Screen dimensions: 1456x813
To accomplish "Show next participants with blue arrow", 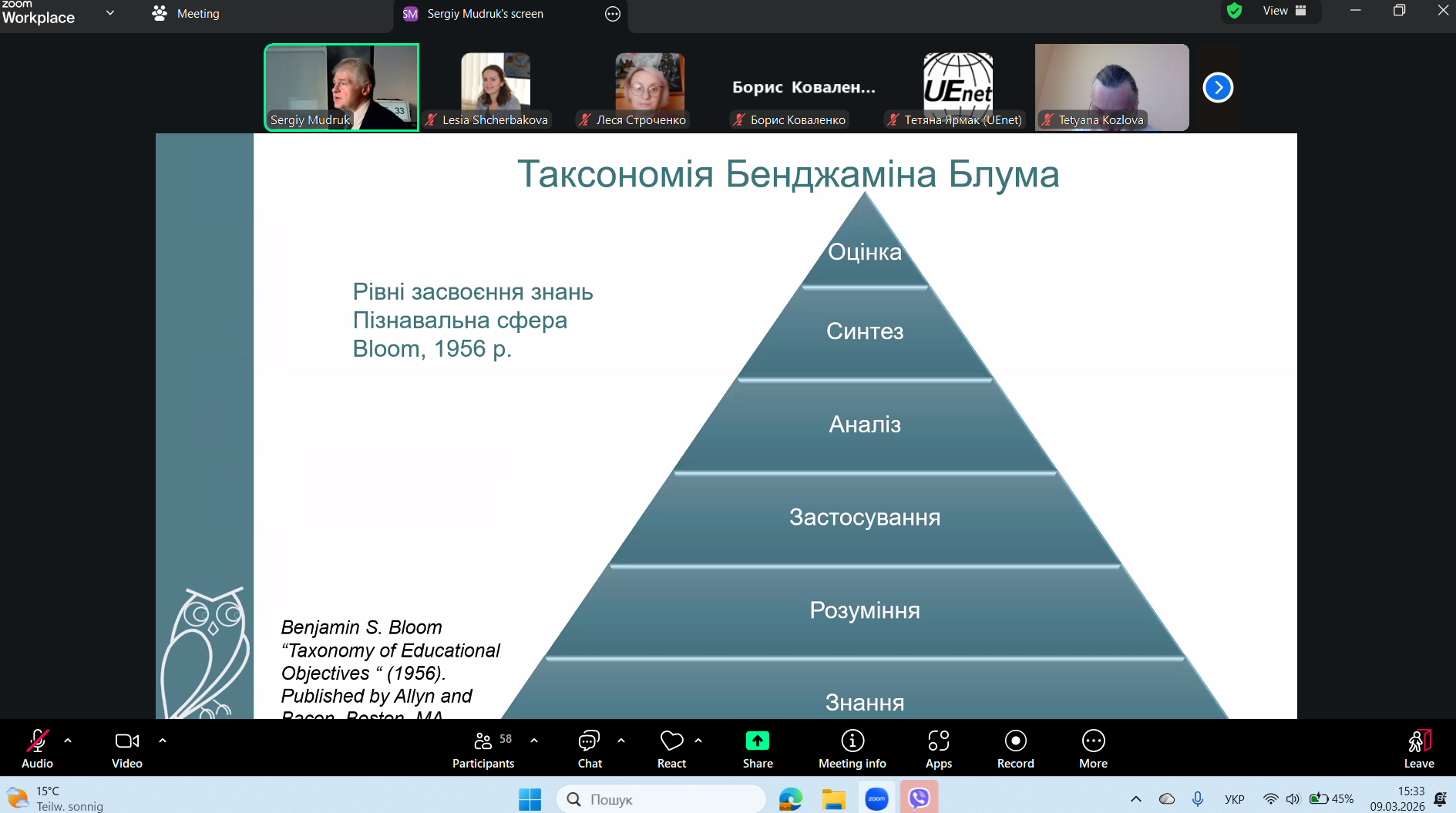I will [x=1218, y=87].
